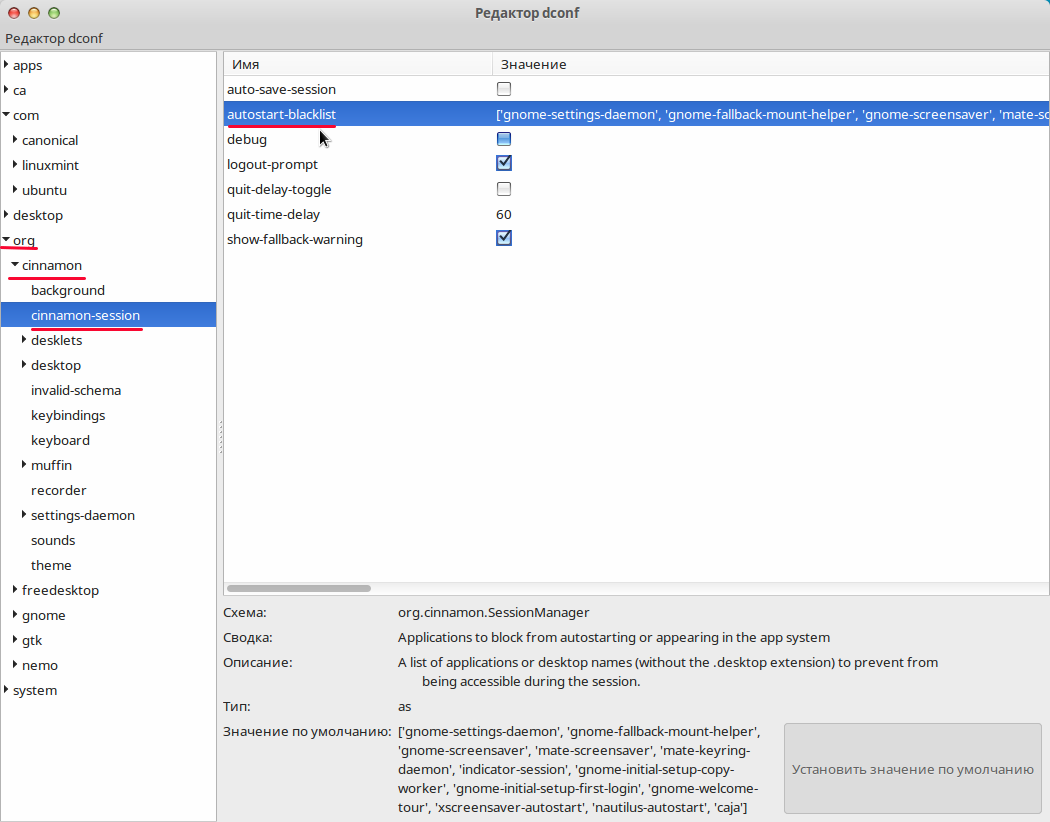Select the desklets tree item label
Image resolution: width=1050 pixels, height=822 pixels.
click(x=56, y=341)
